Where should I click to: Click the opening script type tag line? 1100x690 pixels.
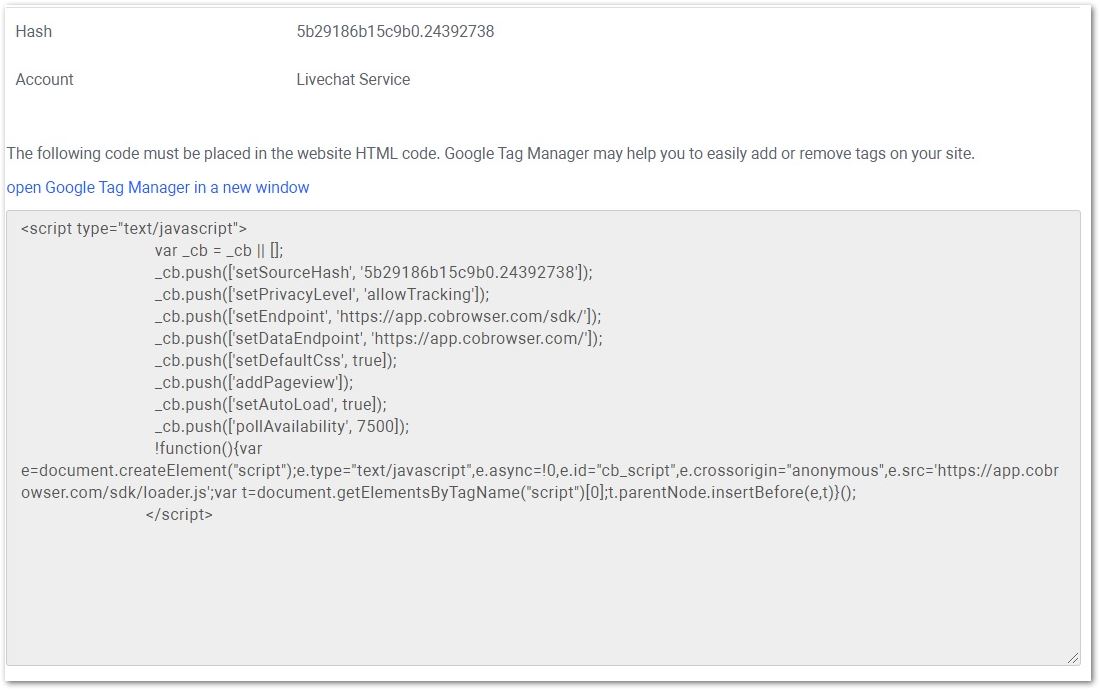coord(134,229)
